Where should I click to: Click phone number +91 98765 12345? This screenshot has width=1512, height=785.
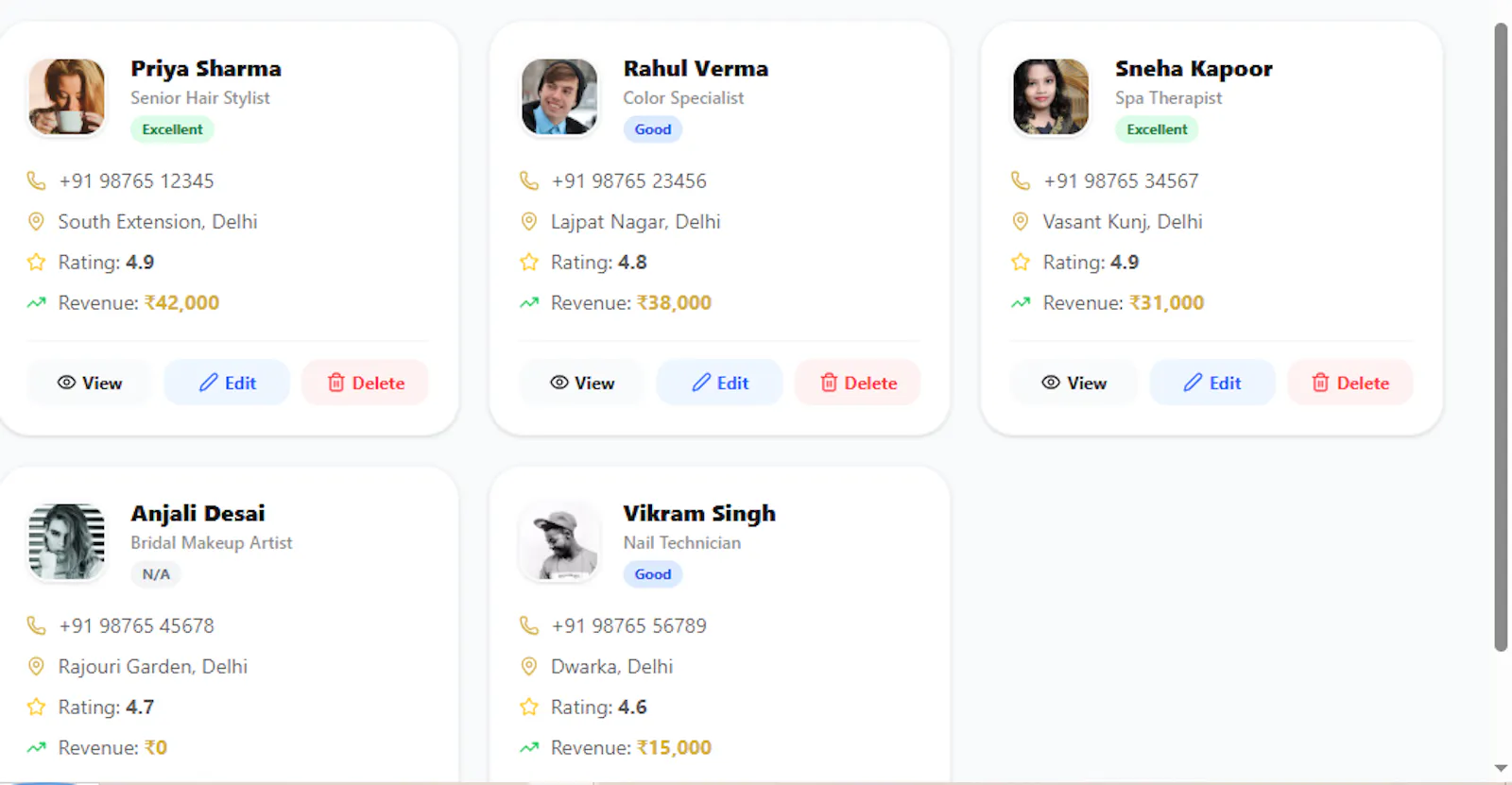pyautogui.click(x=136, y=180)
